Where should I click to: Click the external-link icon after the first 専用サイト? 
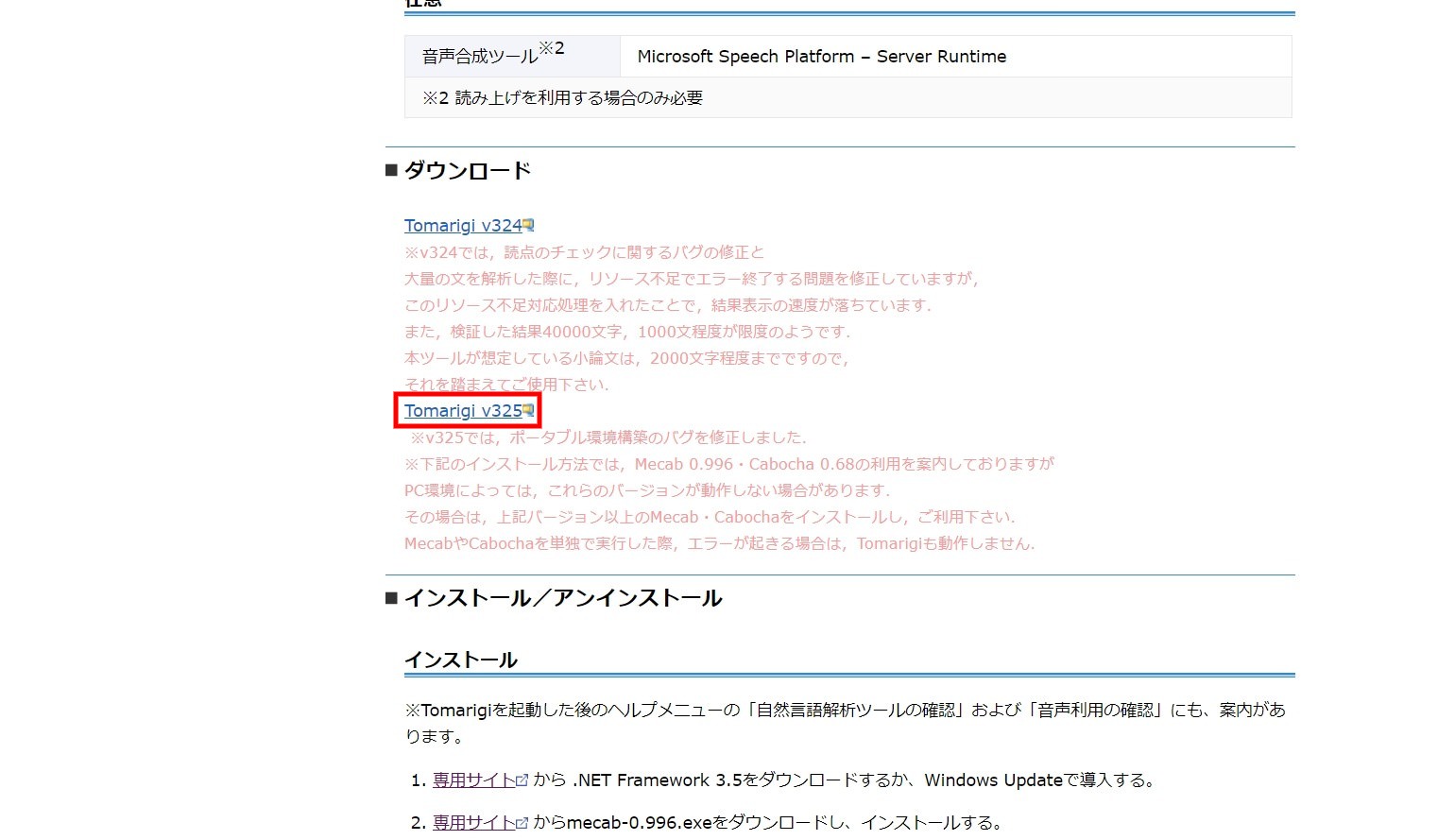522,780
